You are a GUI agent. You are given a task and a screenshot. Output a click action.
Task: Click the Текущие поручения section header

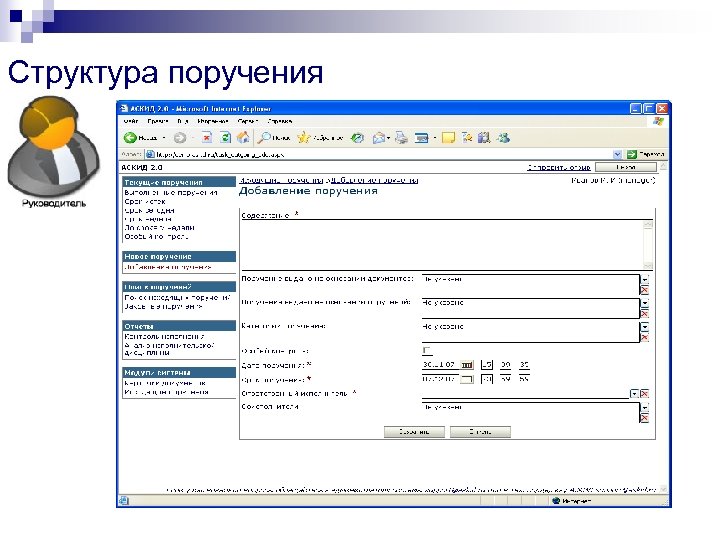pos(179,182)
